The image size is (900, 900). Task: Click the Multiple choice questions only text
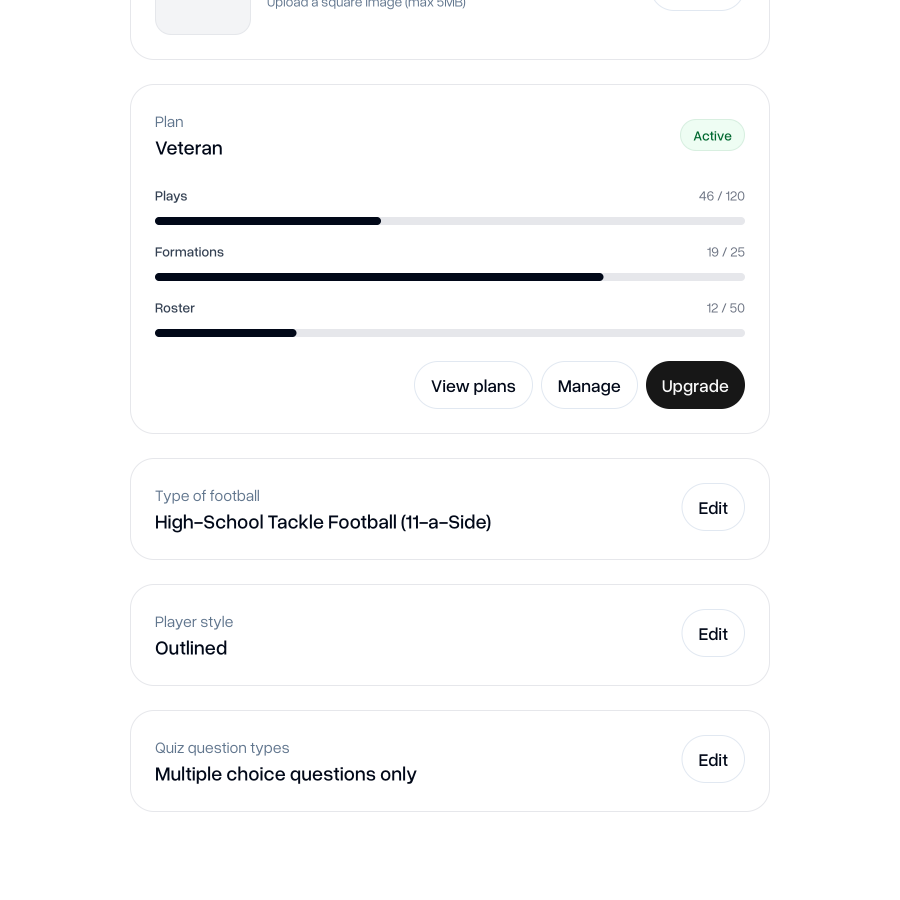[x=286, y=774]
